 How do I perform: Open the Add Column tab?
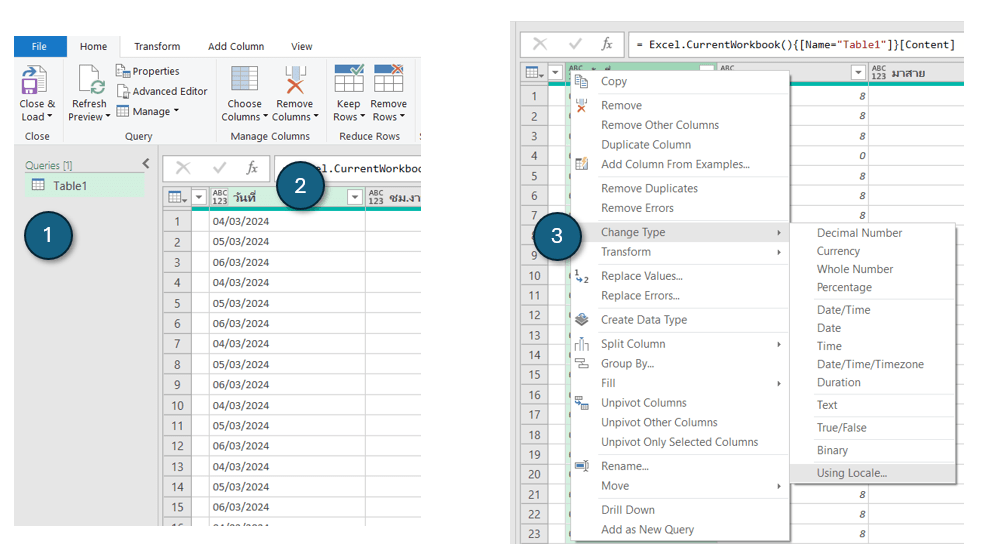coord(236,46)
